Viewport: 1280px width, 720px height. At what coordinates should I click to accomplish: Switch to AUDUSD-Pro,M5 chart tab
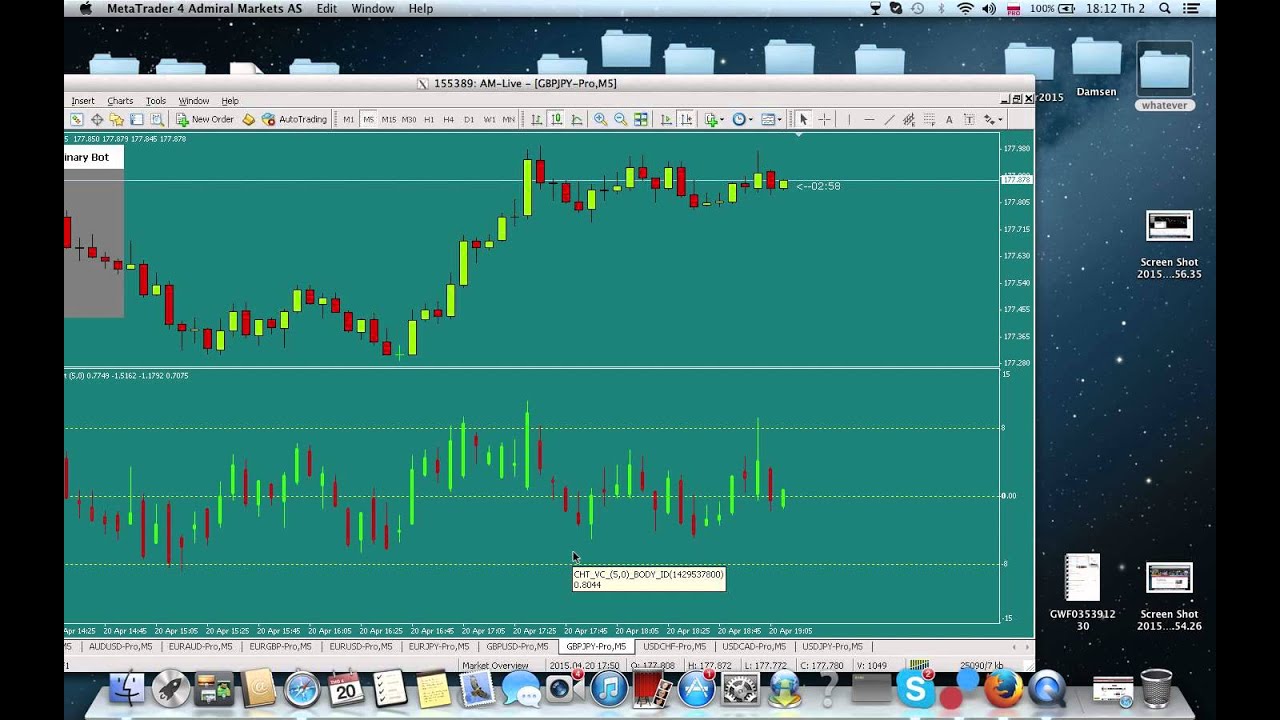click(x=121, y=647)
